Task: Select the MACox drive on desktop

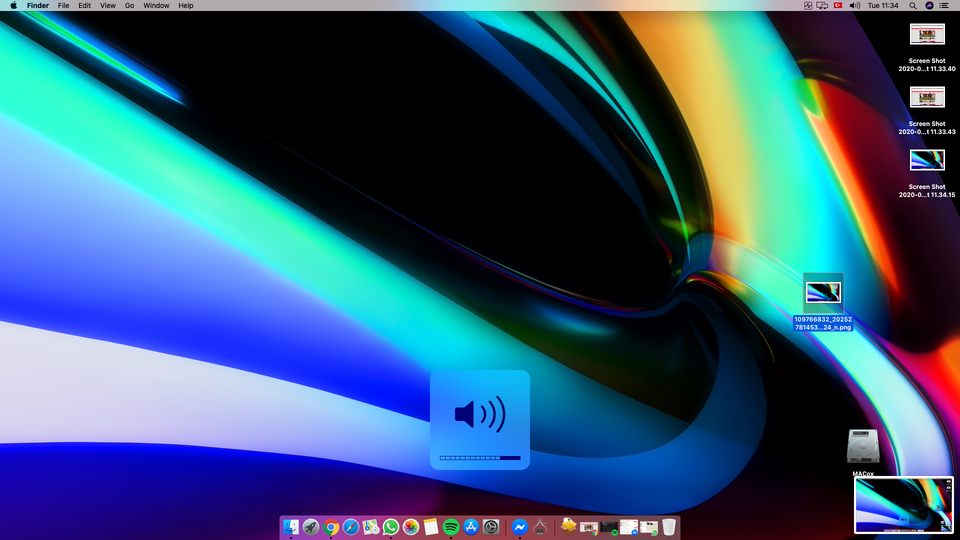Action: point(863,448)
